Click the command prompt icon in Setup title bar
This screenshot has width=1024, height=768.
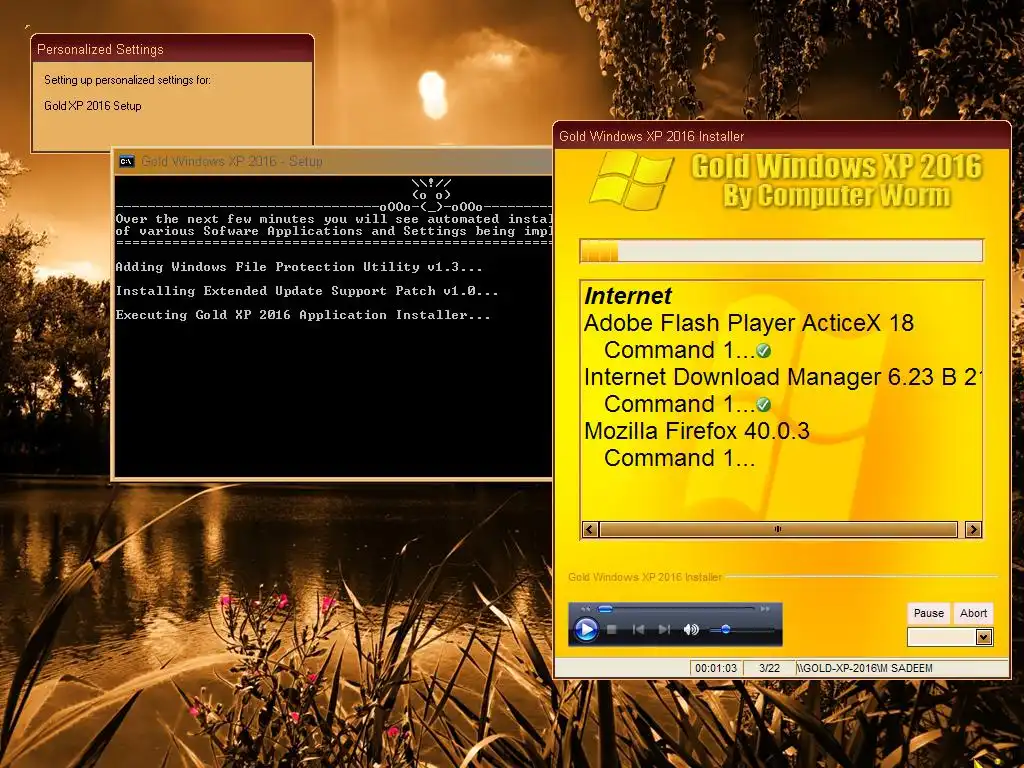coord(127,161)
